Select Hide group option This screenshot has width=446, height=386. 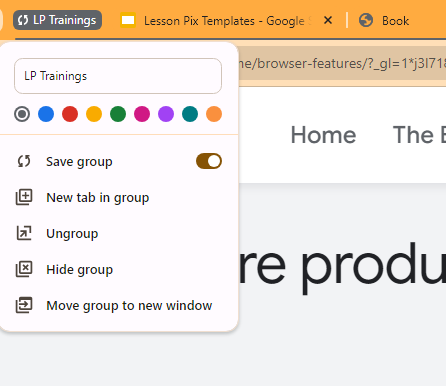coord(119,269)
